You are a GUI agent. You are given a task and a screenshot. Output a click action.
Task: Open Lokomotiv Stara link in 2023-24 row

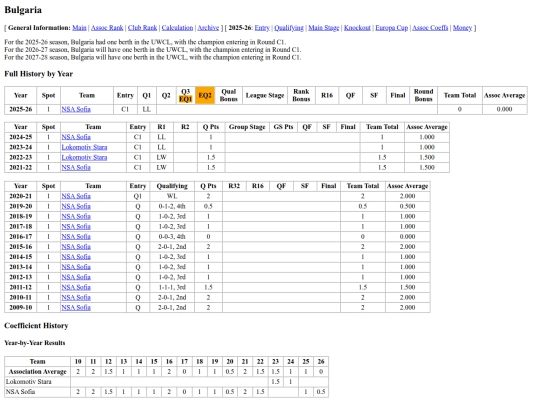[84, 147]
